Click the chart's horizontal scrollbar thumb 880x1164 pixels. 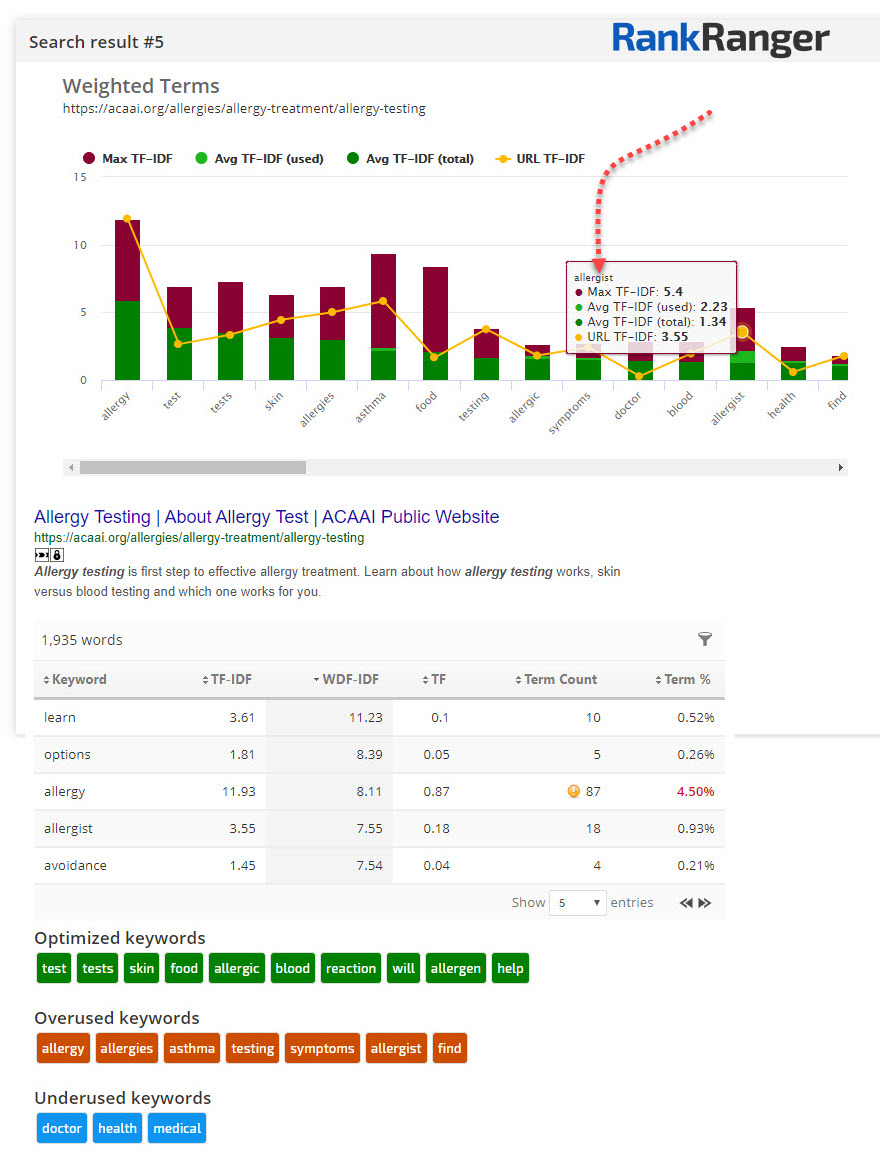point(193,467)
